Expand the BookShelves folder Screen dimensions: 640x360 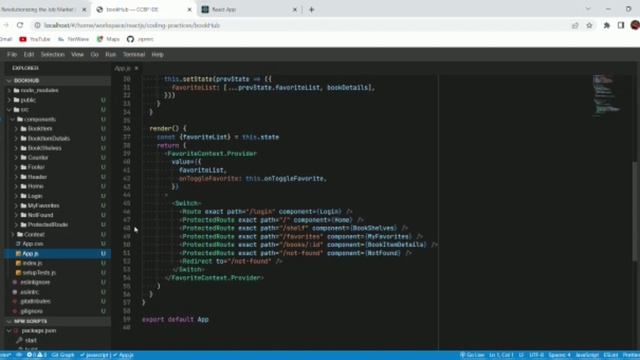[57, 148]
